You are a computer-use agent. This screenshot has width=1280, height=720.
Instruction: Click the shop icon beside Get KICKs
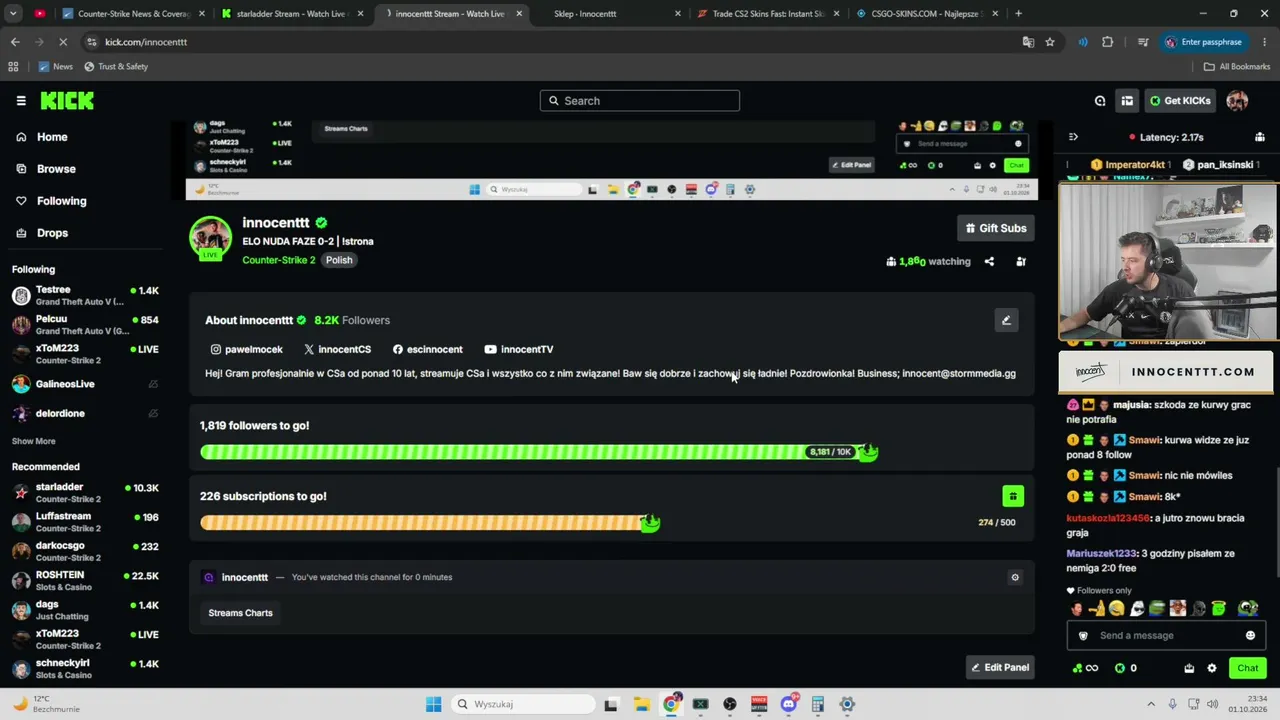(1127, 101)
